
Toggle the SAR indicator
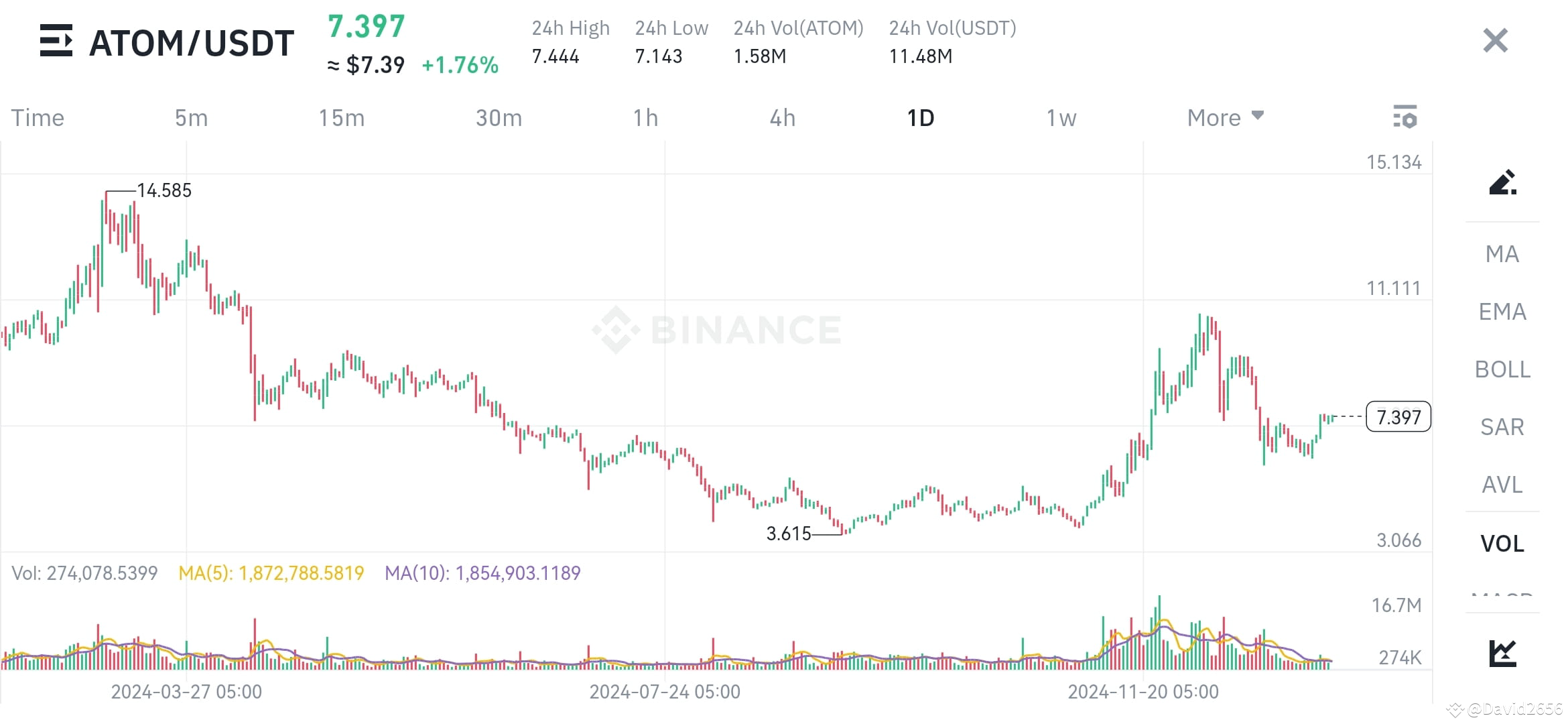click(1502, 427)
